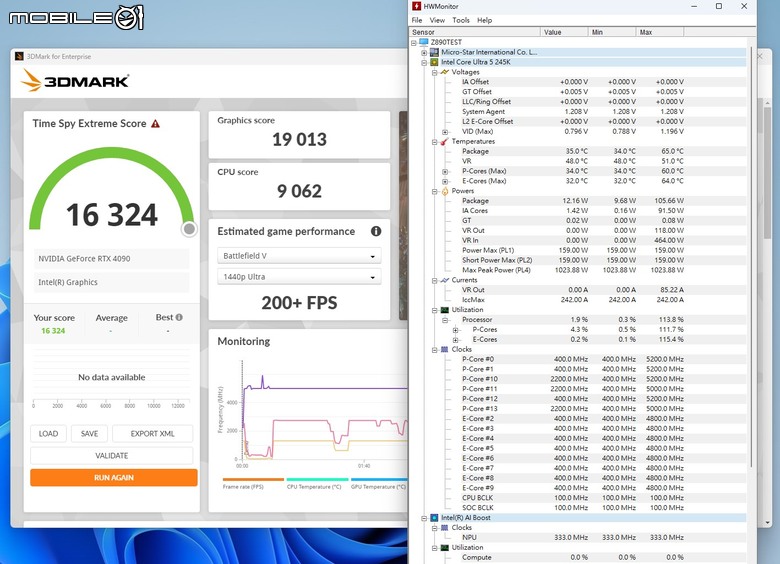Image resolution: width=780 pixels, height=564 pixels.
Task: Click the orange RUN AGAIN button
Action: [x=114, y=477]
